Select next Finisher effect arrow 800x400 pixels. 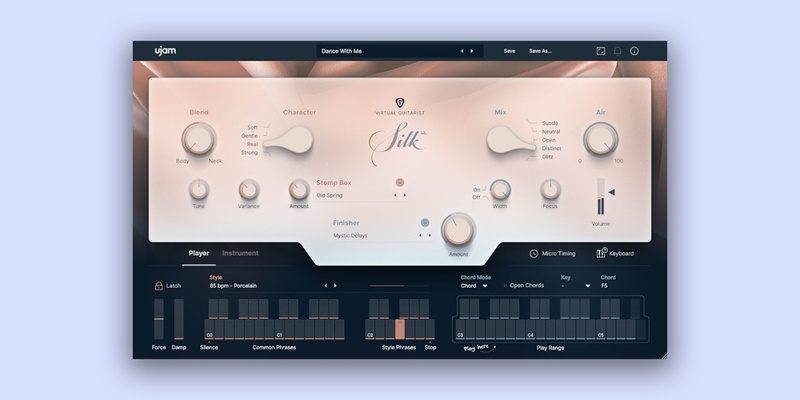[x=430, y=235]
